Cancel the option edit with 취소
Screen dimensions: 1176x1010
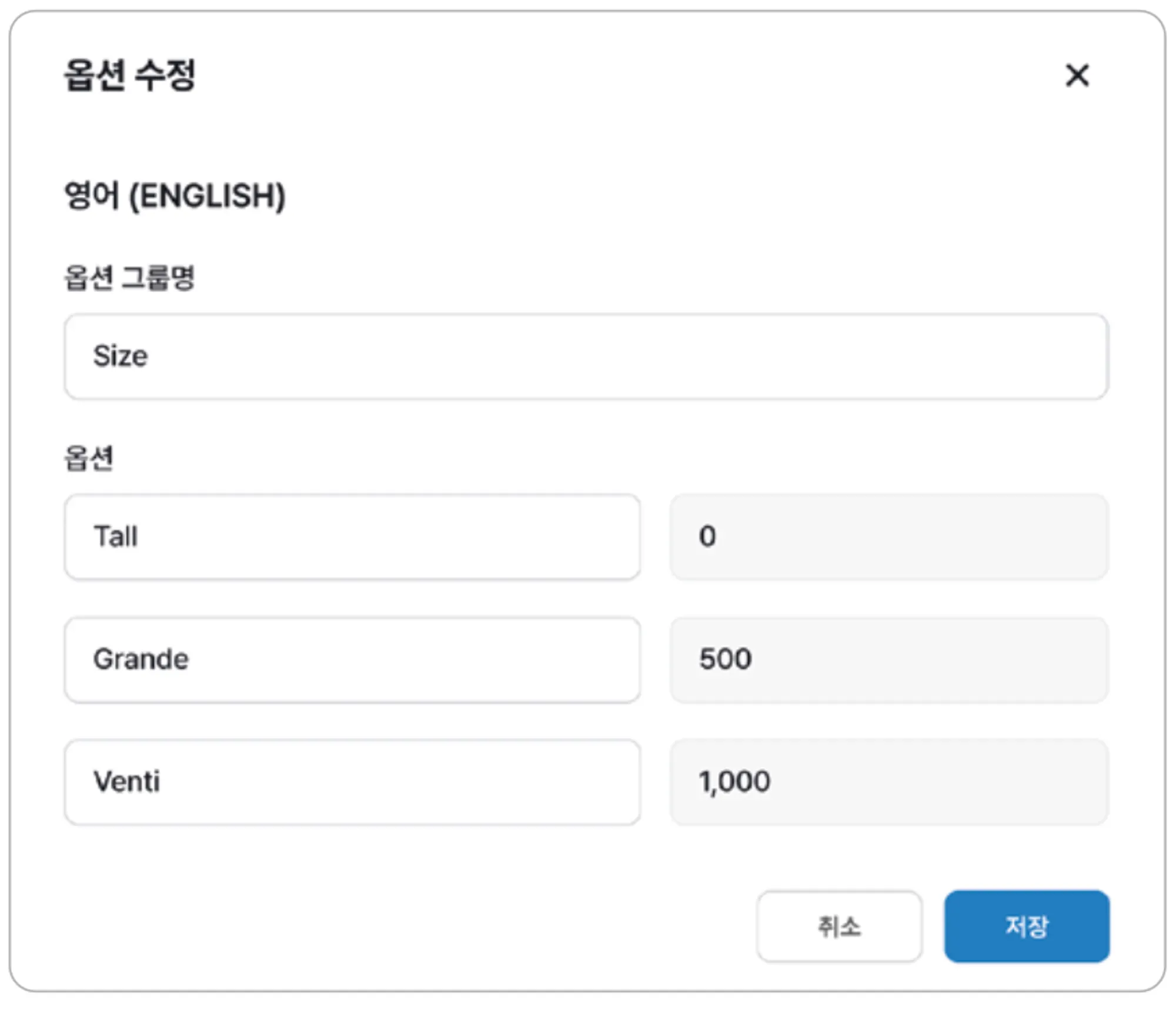(x=838, y=926)
